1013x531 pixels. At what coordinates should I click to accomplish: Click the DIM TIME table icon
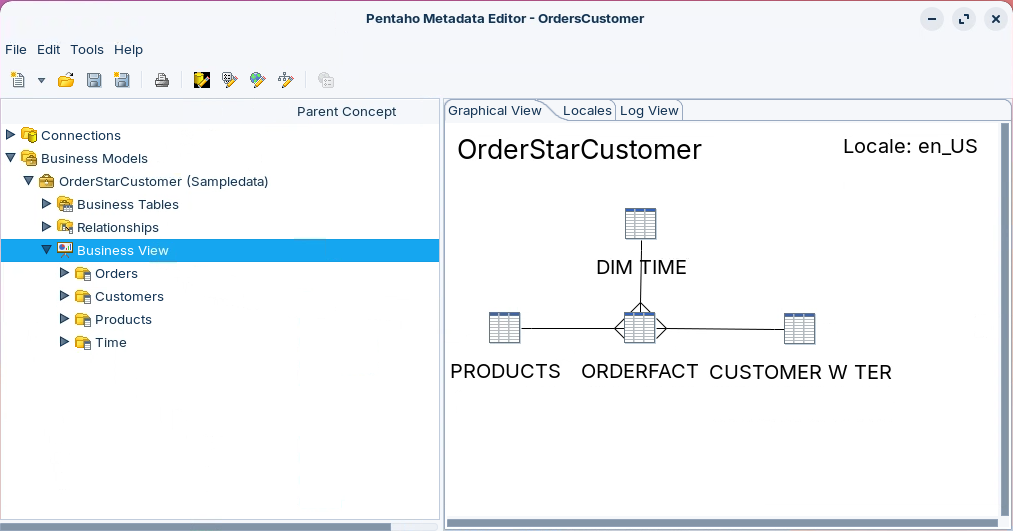point(640,224)
